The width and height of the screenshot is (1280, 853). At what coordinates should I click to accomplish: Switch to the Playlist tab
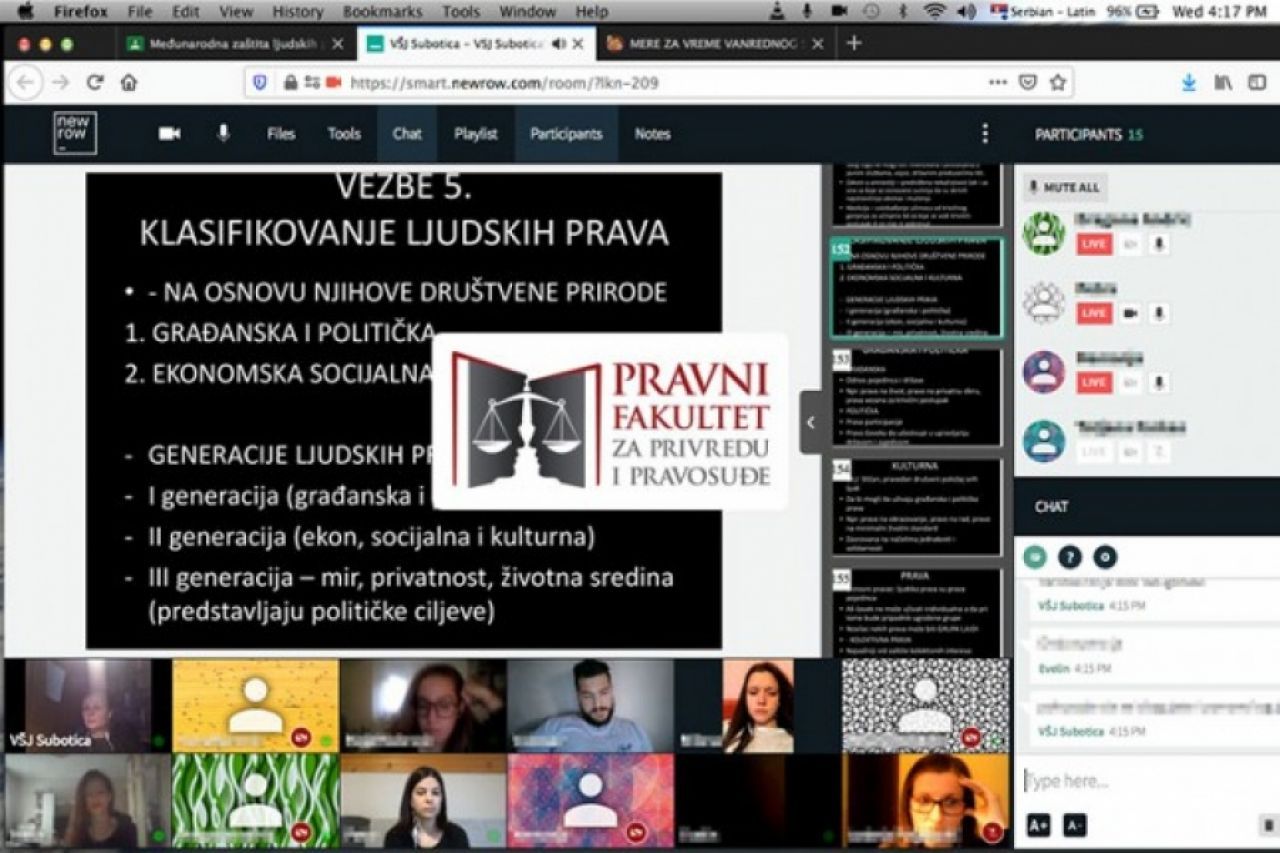tap(475, 134)
